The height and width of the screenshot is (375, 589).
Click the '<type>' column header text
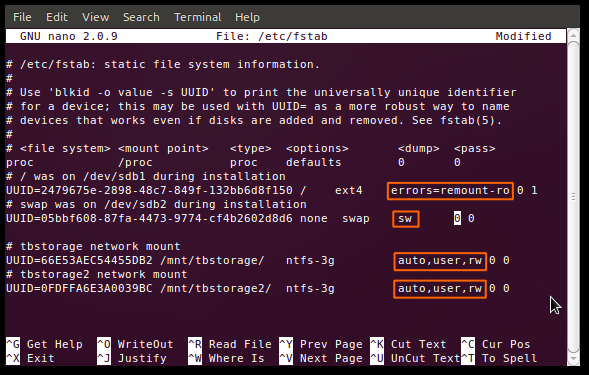coord(251,148)
